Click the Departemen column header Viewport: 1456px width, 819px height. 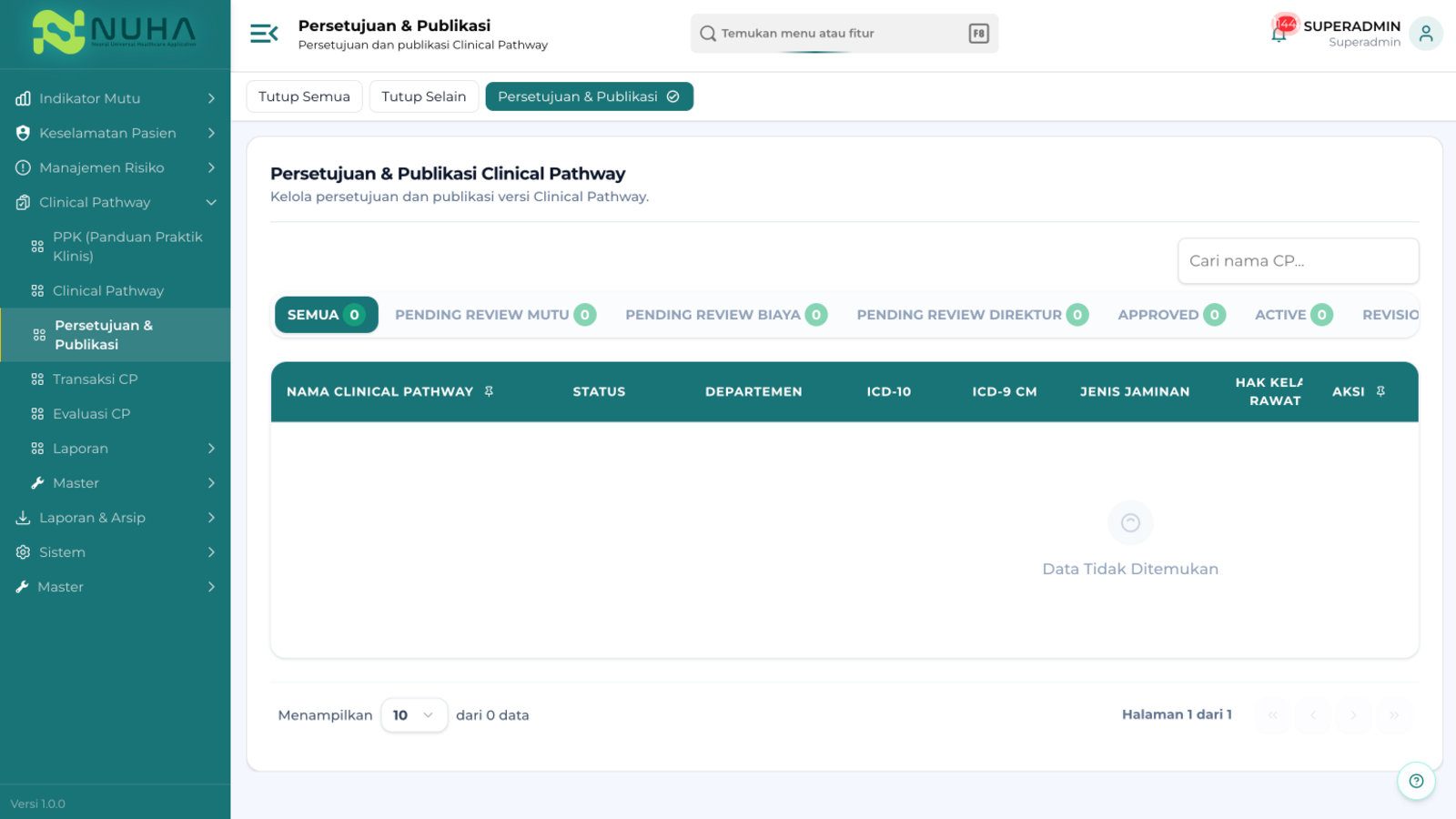753,391
